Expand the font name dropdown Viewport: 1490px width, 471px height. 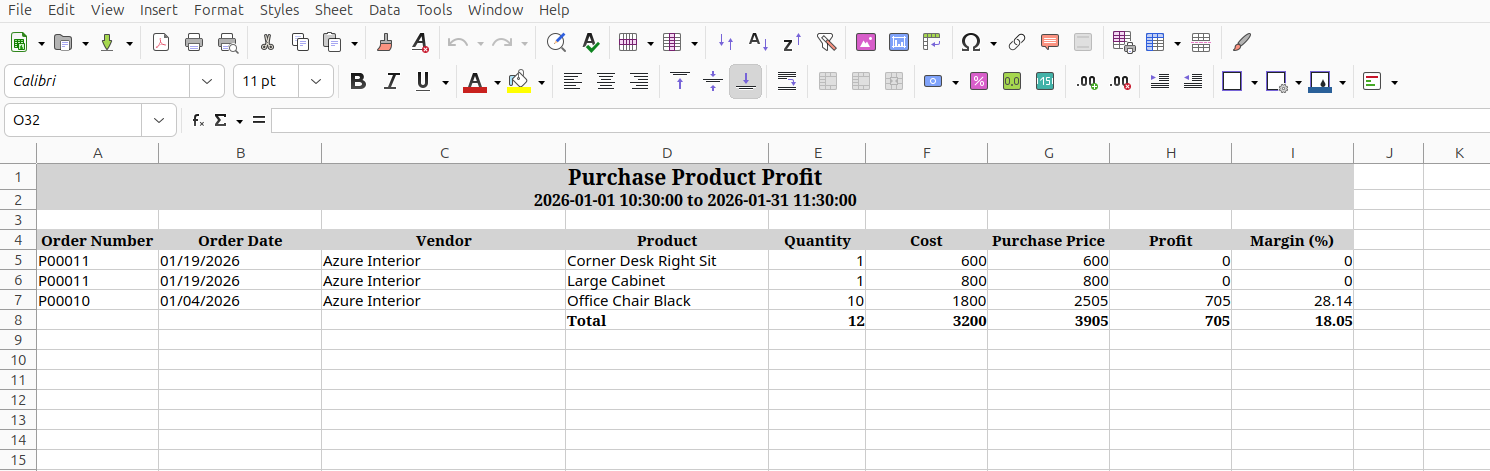[x=207, y=81]
